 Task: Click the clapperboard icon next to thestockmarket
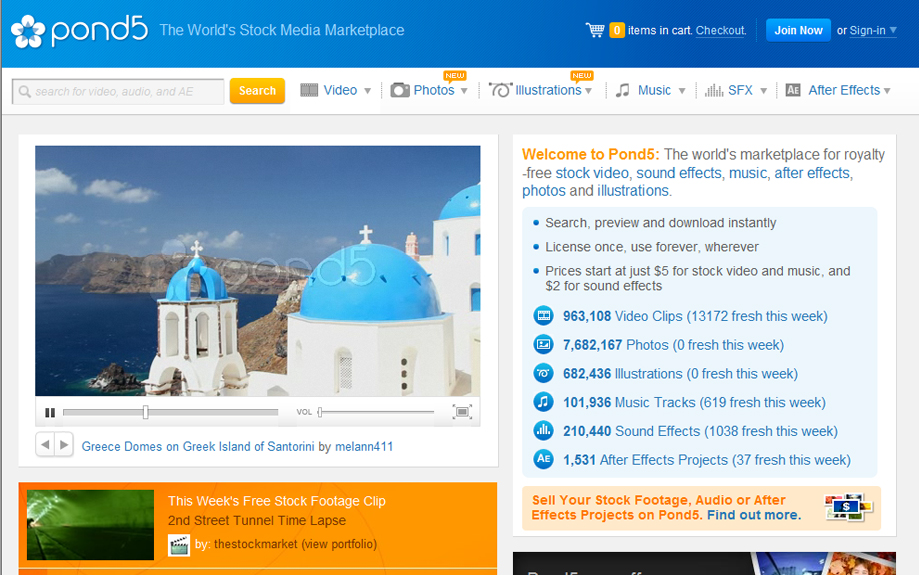coord(179,545)
